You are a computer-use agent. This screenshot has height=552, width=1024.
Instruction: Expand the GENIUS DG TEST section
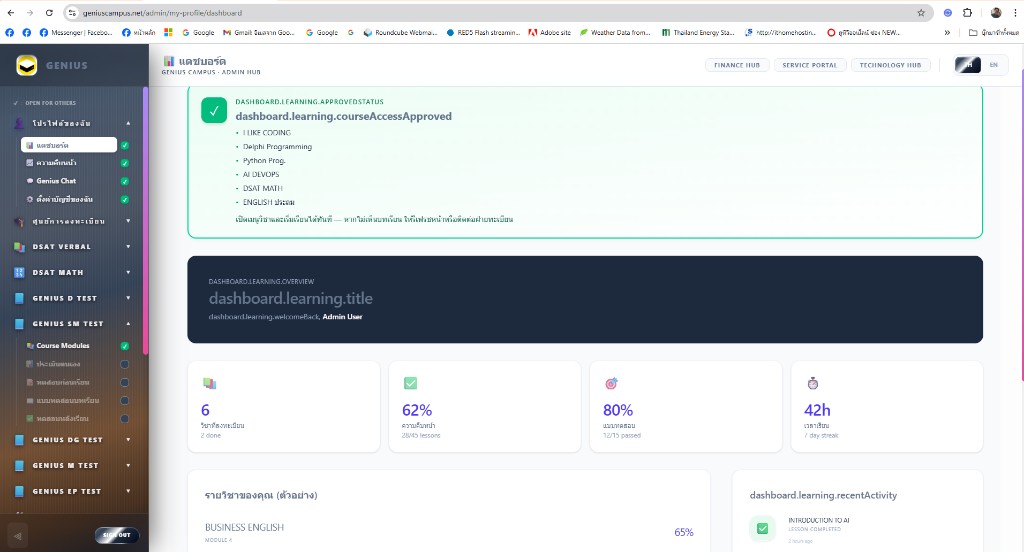(x=128, y=440)
